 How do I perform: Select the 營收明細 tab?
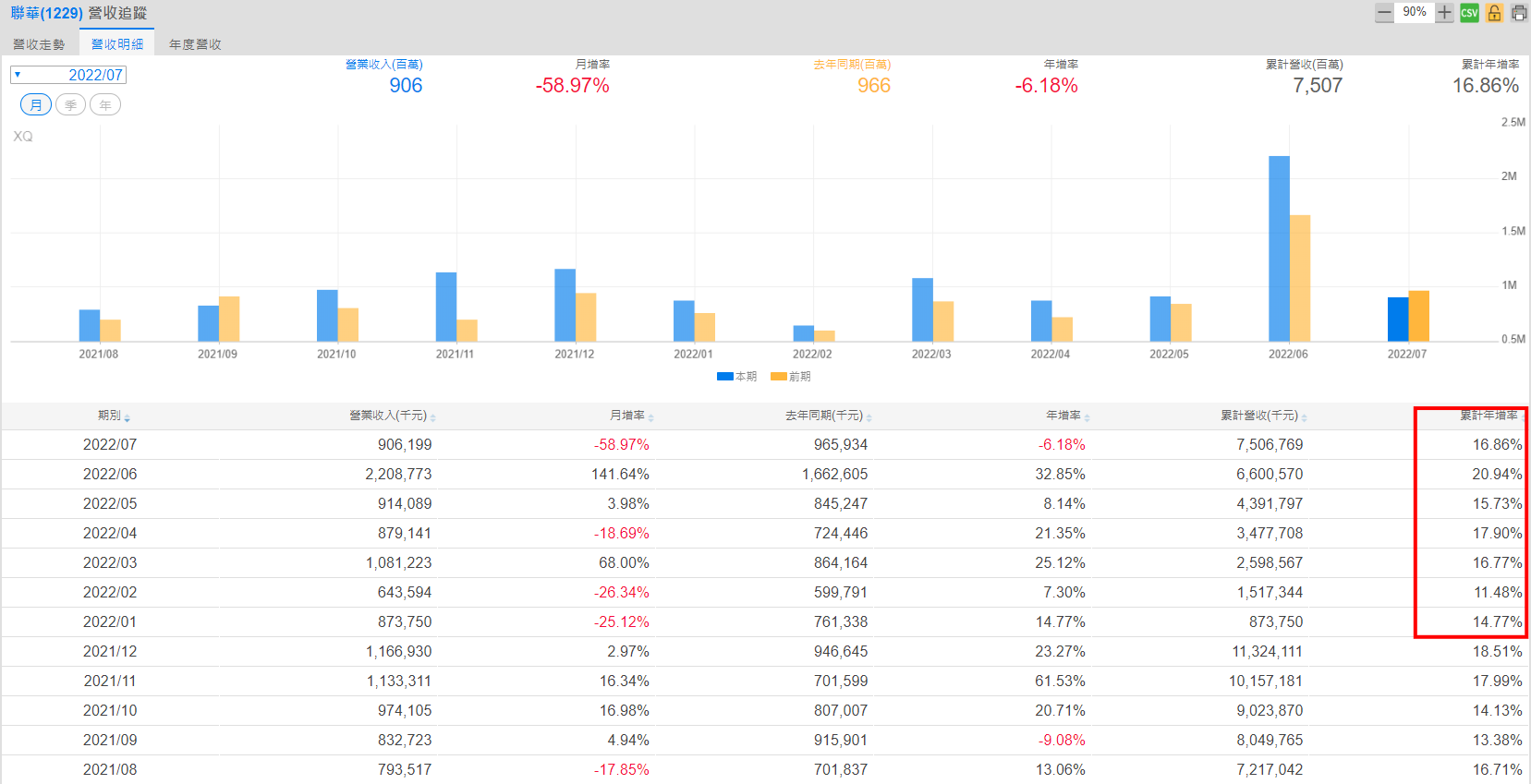[x=117, y=44]
